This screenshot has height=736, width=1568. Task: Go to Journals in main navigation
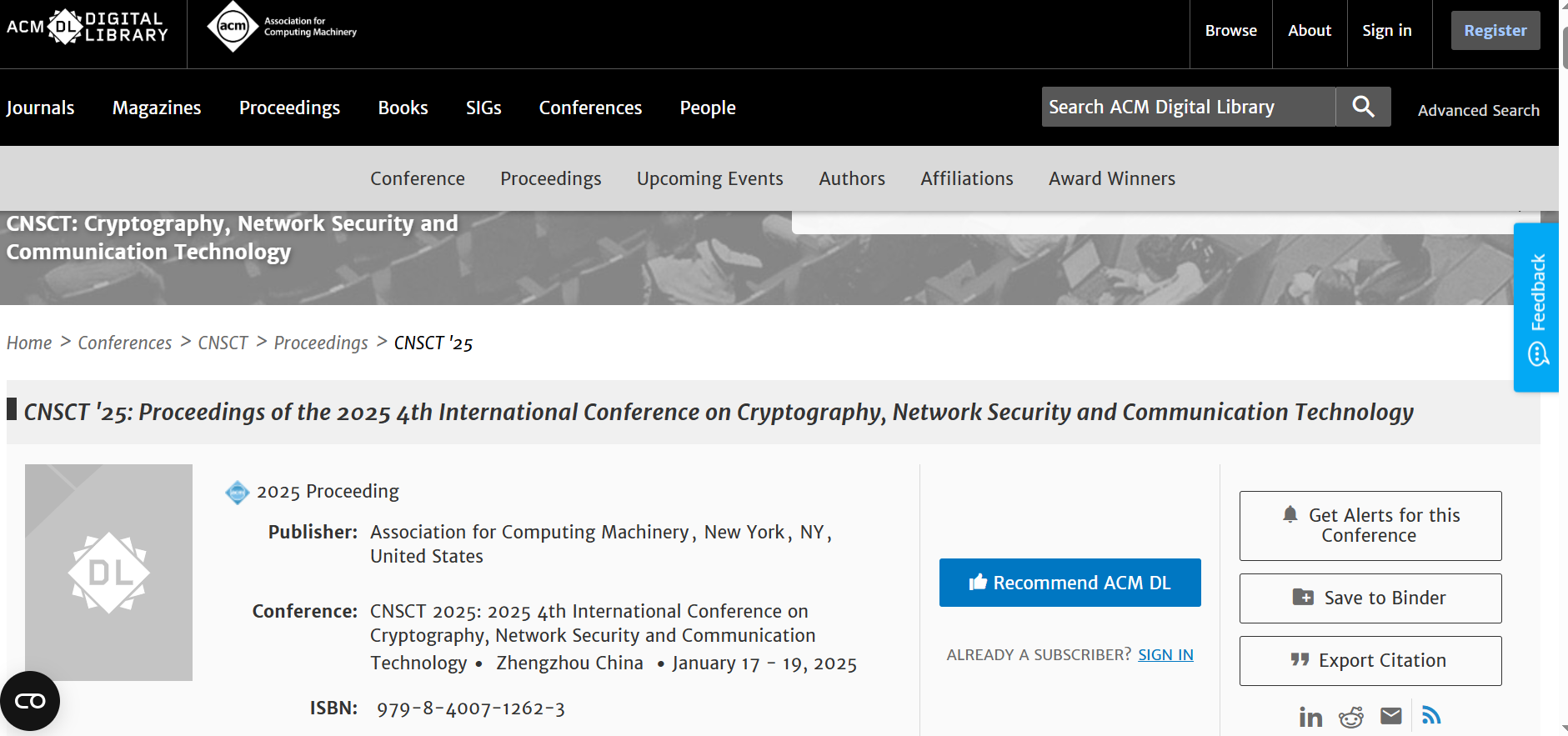(x=40, y=108)
